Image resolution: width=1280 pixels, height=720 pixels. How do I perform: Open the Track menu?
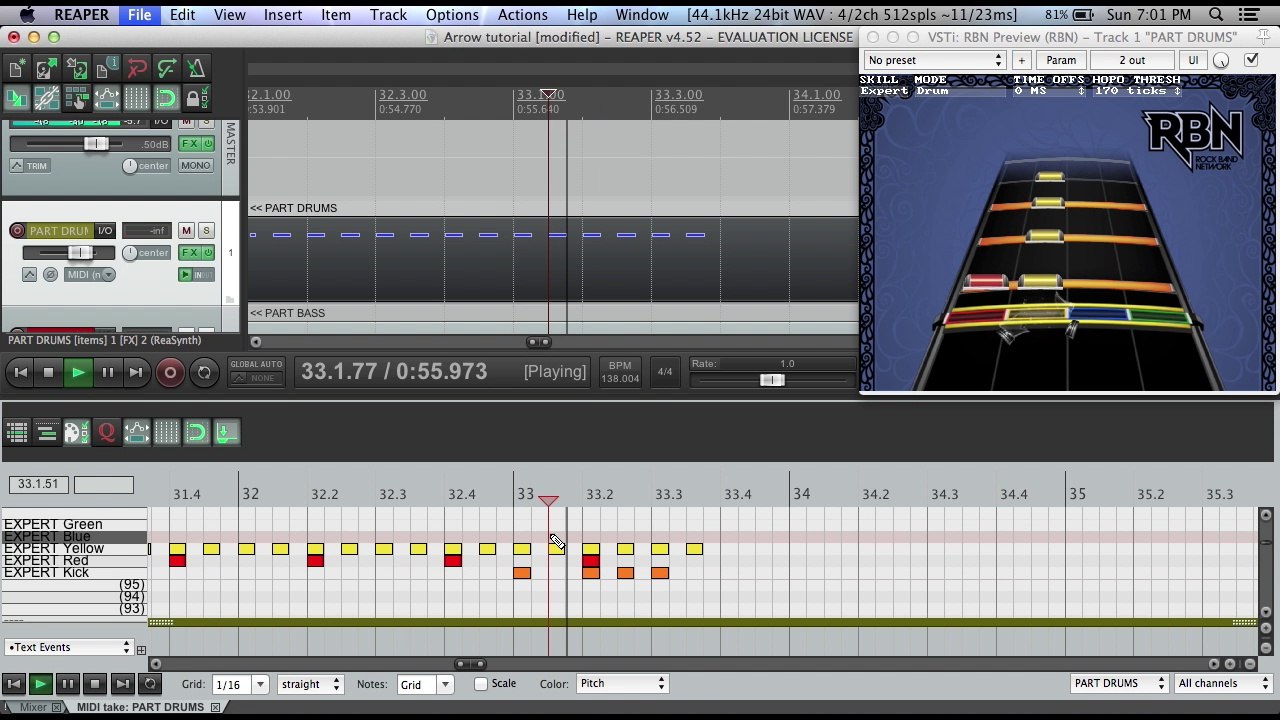click(x=388, y=15)
